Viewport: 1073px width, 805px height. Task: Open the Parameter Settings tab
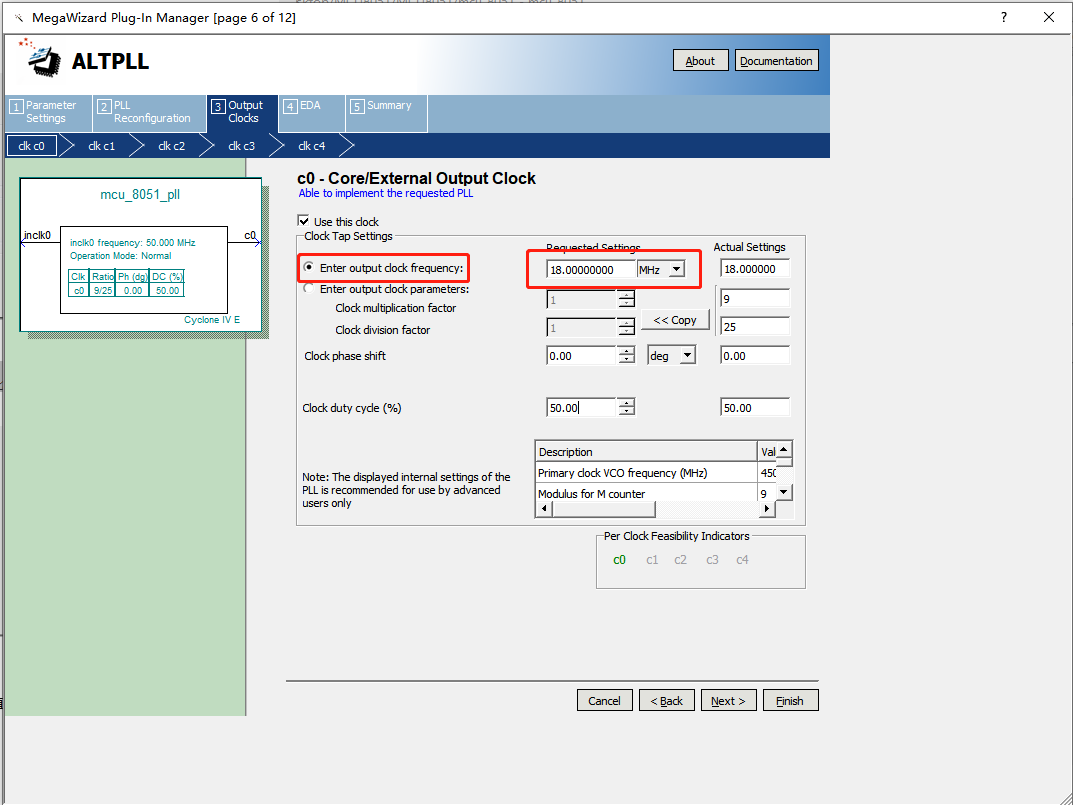(49, 112)
